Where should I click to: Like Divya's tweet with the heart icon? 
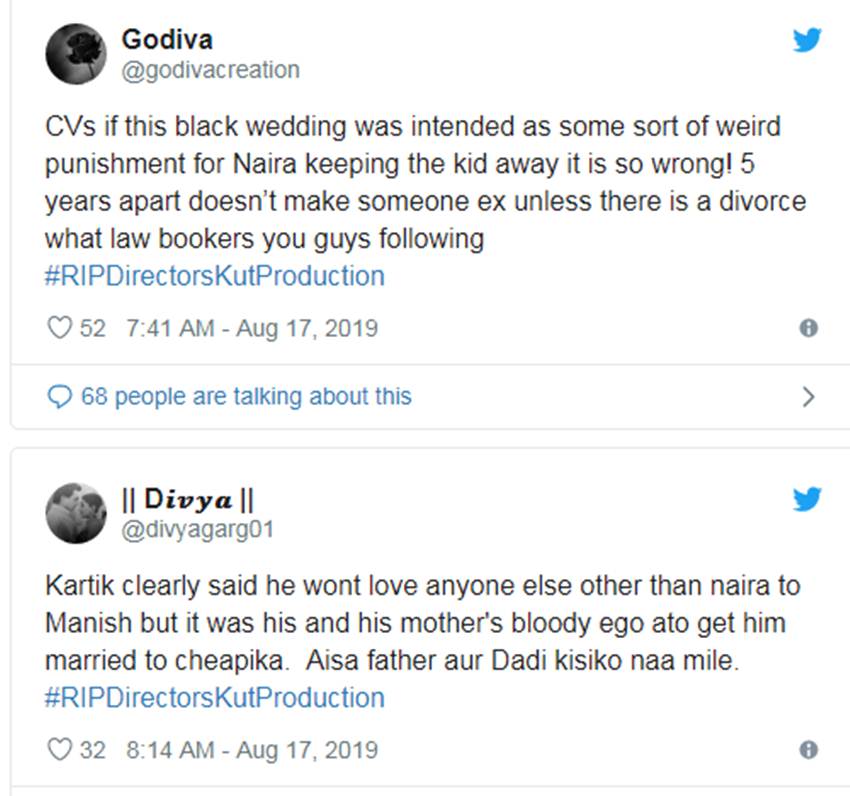pos(61,749)
